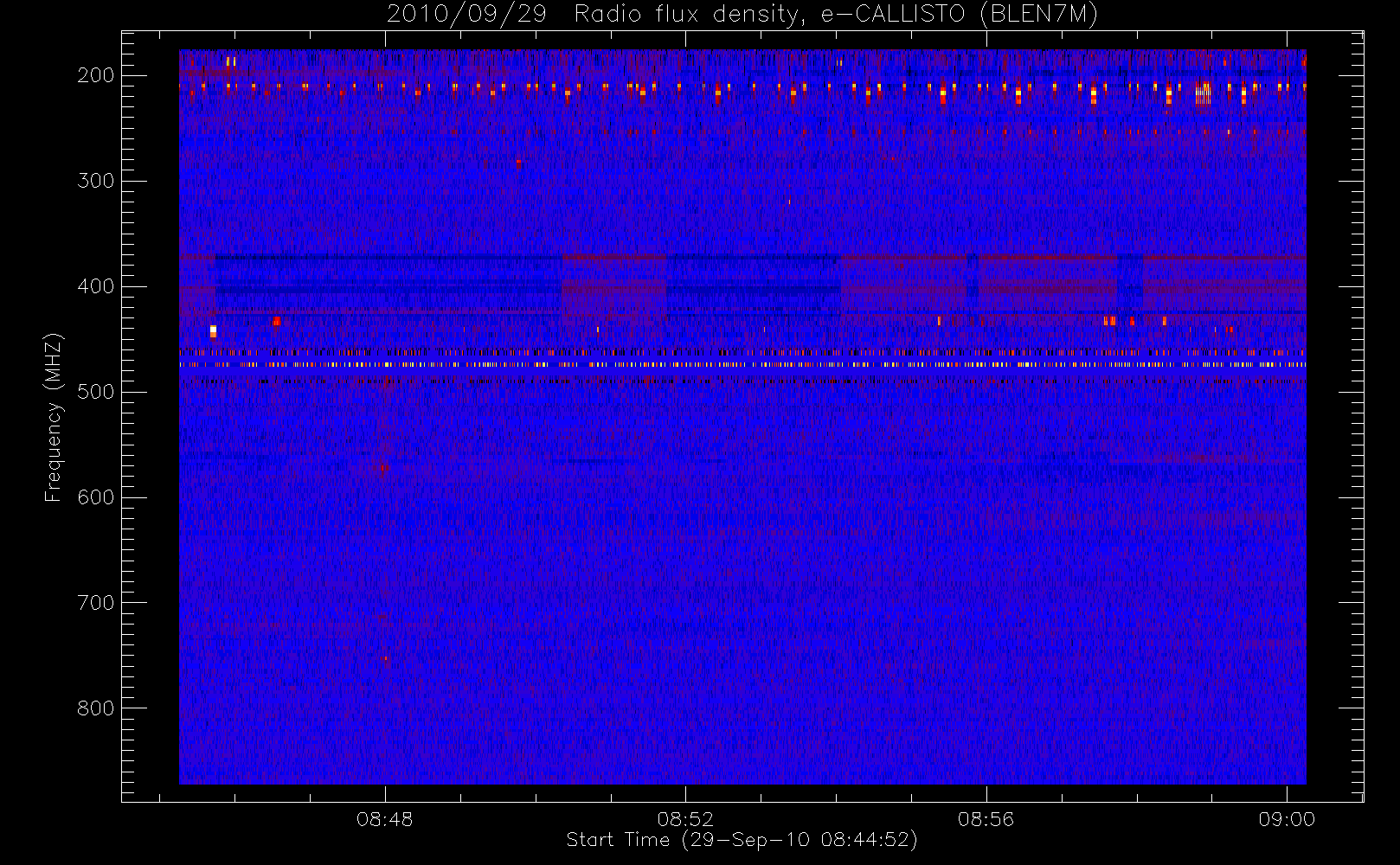Screen dimensions: 1400x865
Task: Click the 700 frequency tick label
Action: pos(96,603)
